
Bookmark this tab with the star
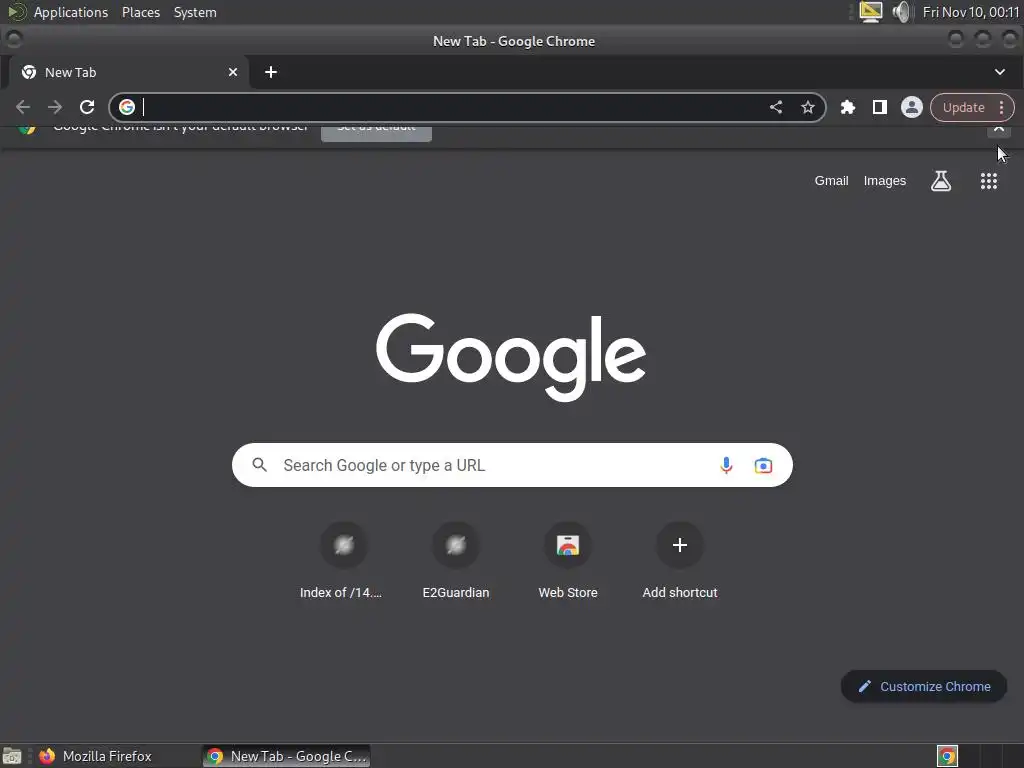(808, 107)
